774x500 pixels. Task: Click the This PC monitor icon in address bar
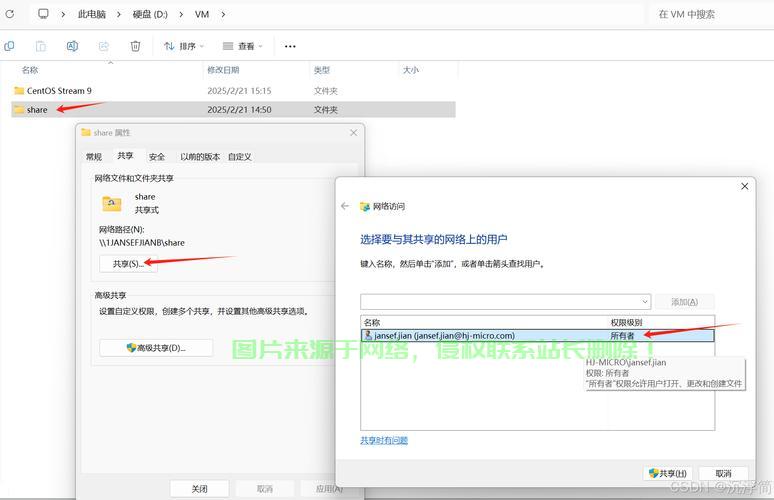pos(43,14)
